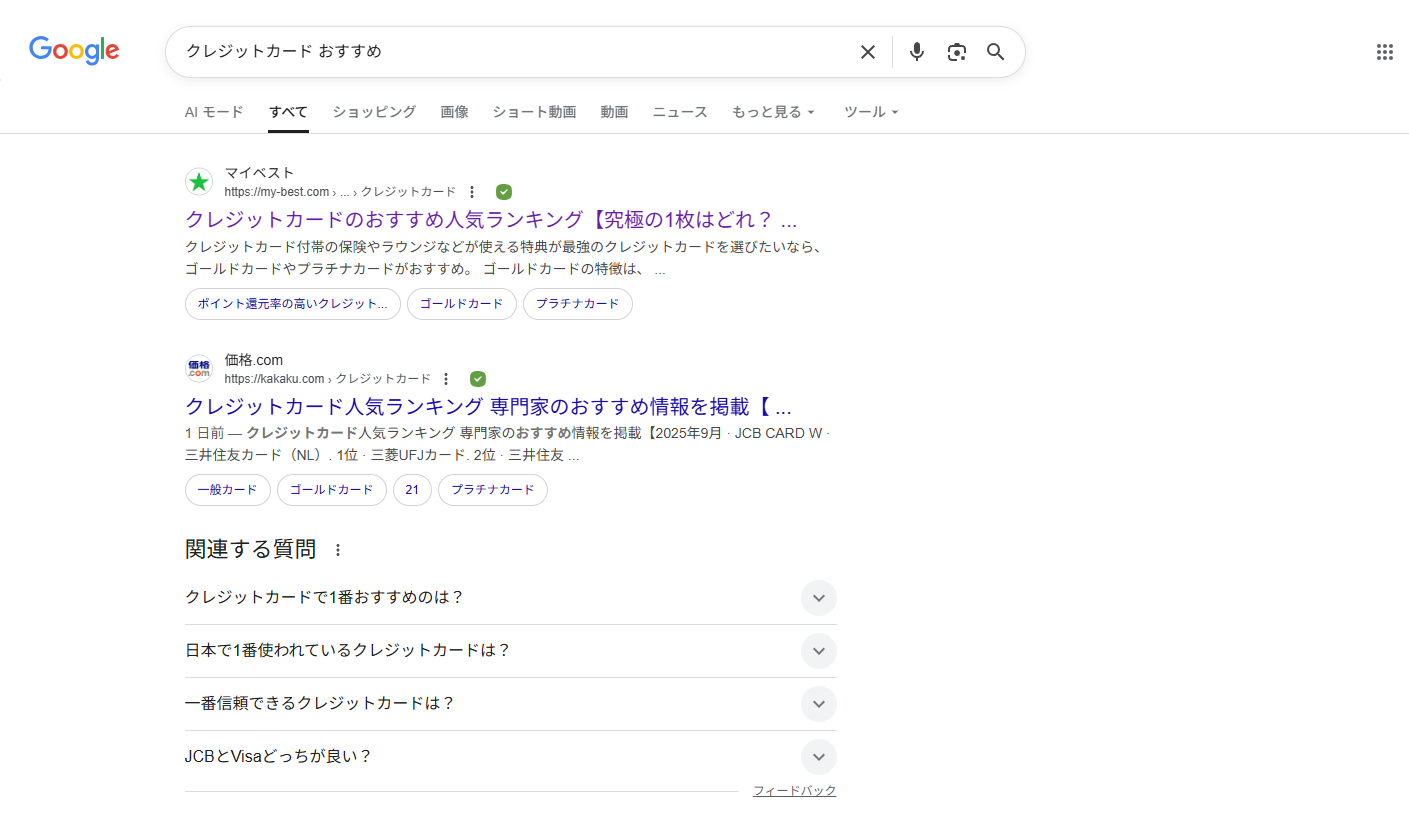Switch to the AI モード tab
The height and width of the screenshot is (839, 1409).
214,112
